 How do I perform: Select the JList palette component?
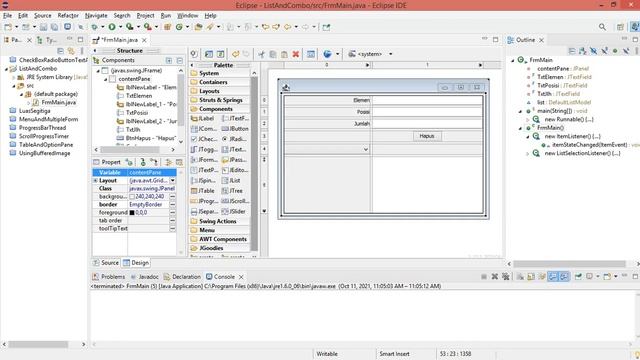pyautogui.click(x=232, y=180)
